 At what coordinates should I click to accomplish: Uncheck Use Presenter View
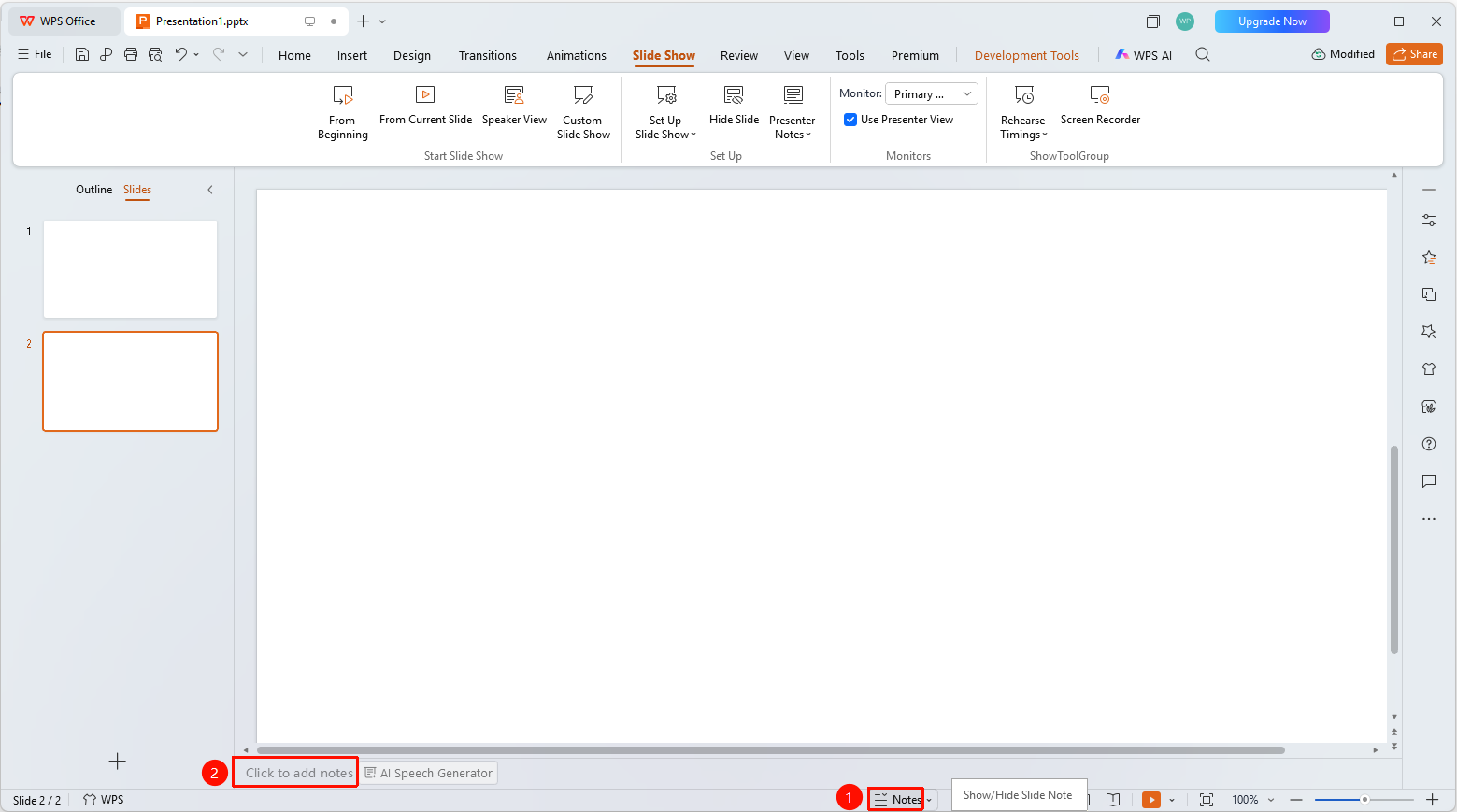850,120
